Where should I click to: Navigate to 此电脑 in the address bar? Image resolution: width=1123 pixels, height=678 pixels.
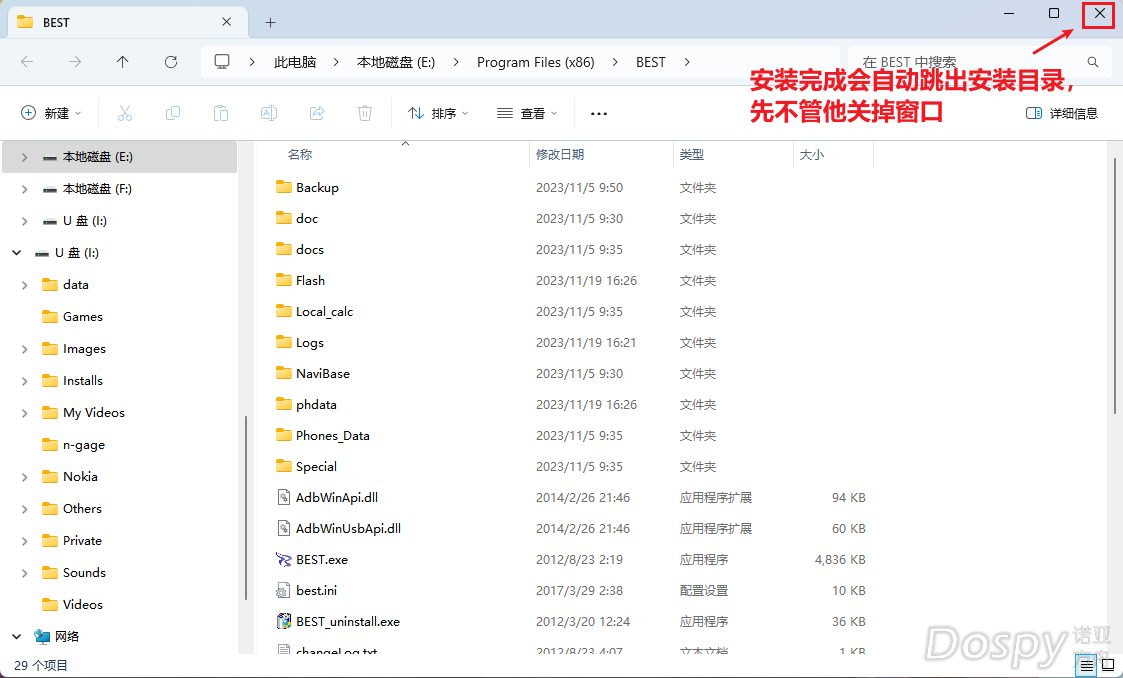[x=295, y=62]
